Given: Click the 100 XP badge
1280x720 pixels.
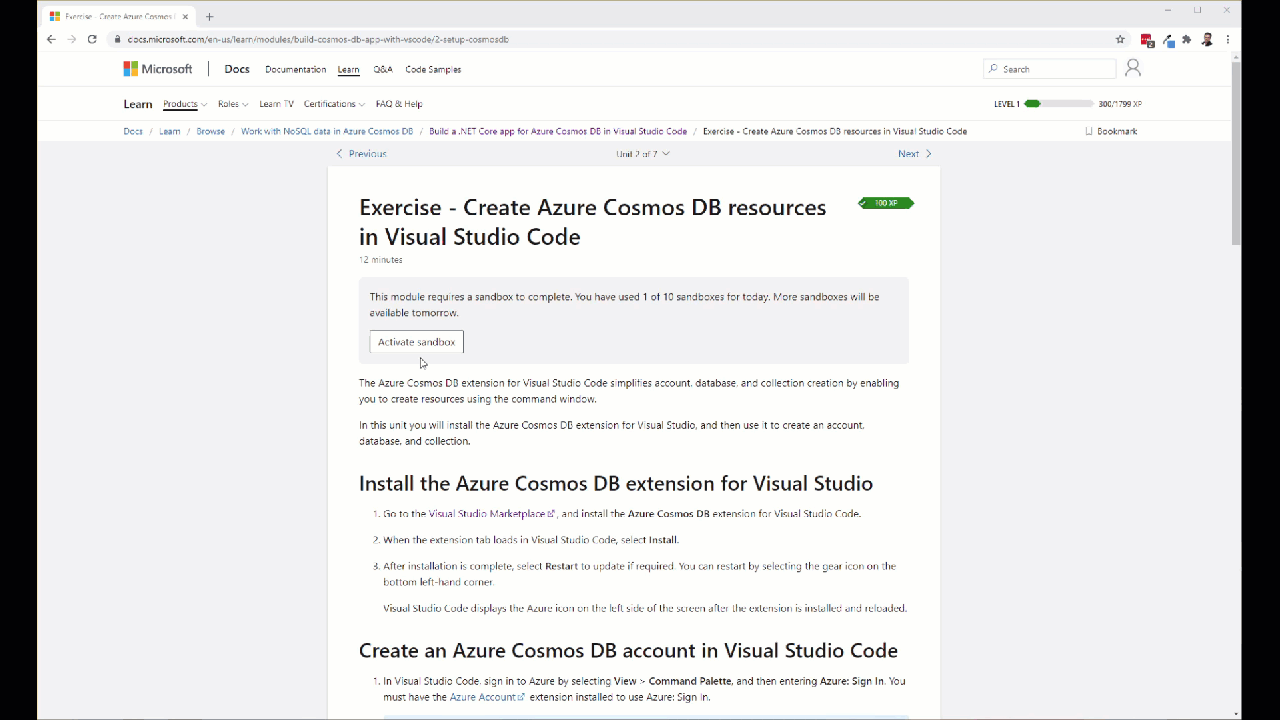Looking at the screenshot, I should pyautogui.click(x=886, y=203).
